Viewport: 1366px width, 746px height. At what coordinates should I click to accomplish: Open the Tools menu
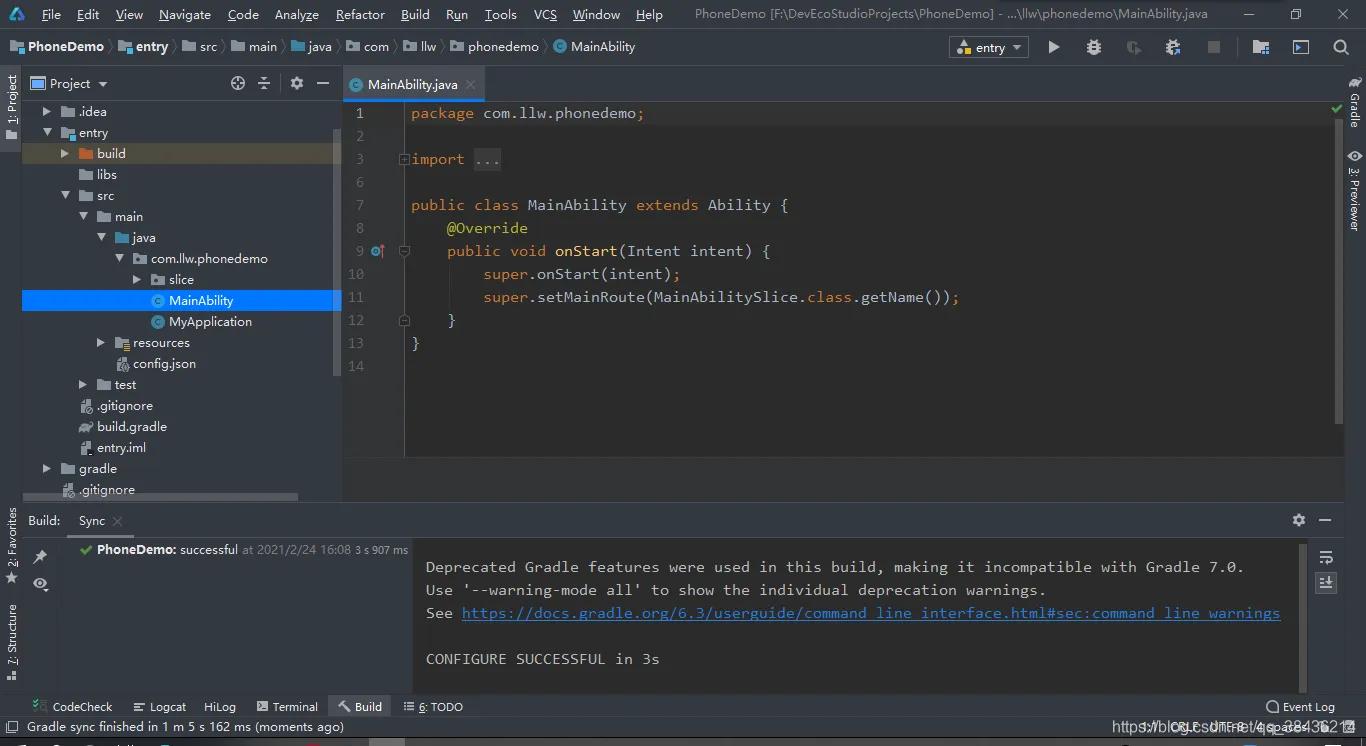(501, 15)
